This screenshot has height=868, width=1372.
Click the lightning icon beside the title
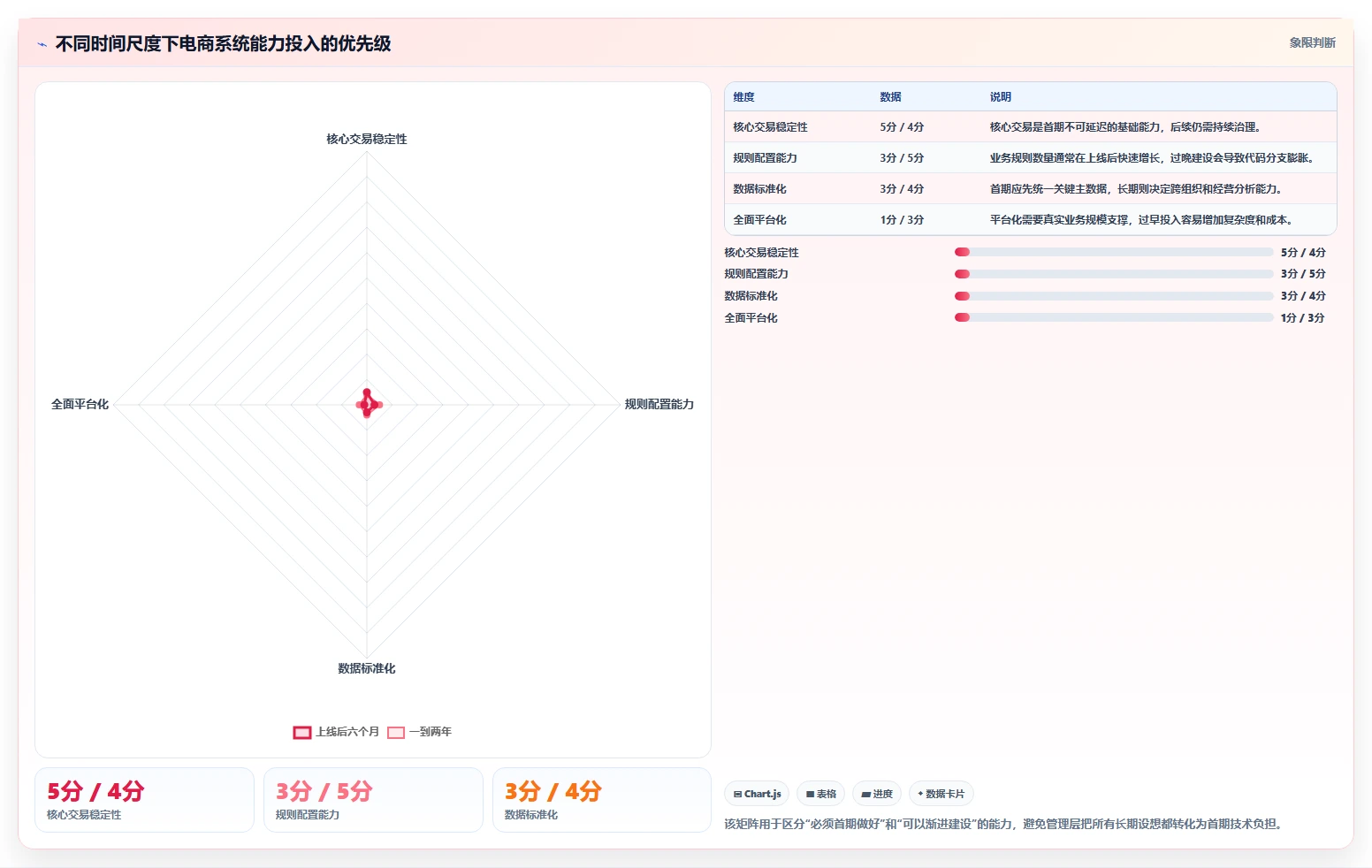point(42,44)
